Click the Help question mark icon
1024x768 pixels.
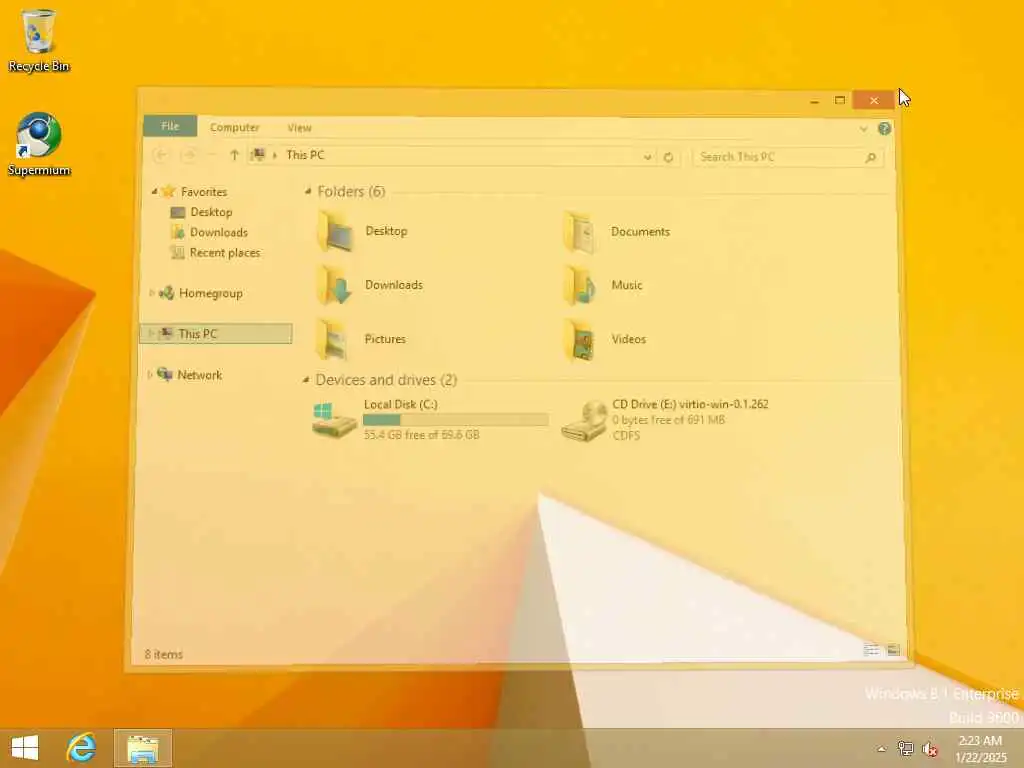pos(884,129)
